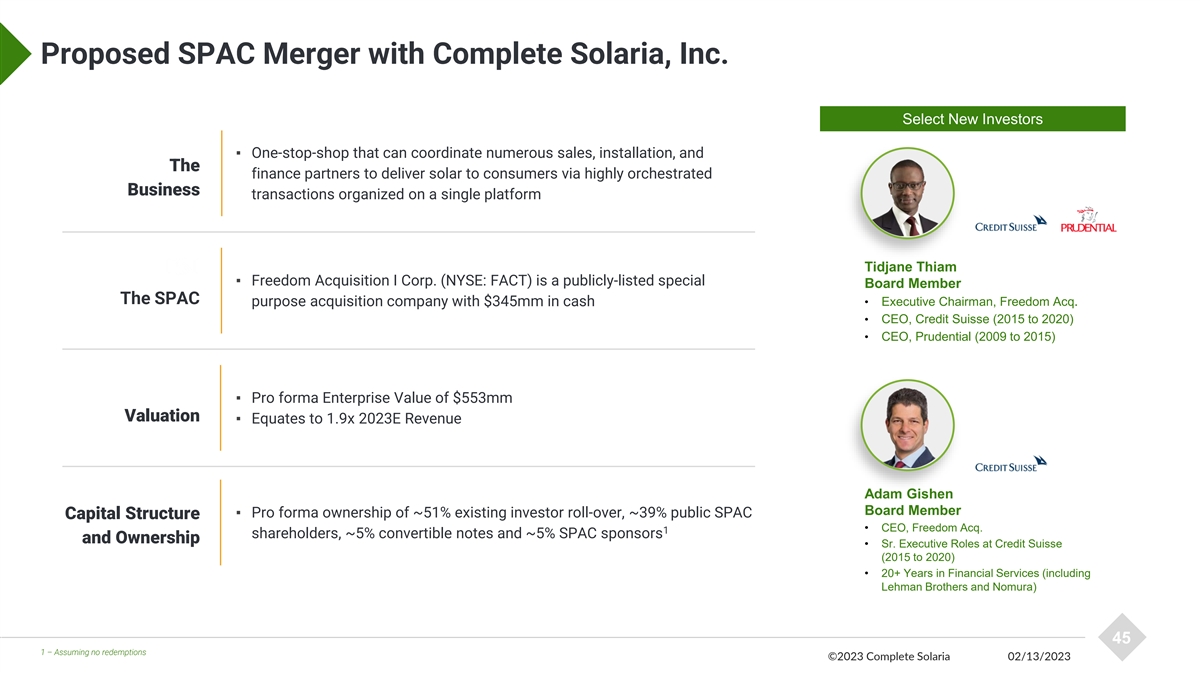The image size is (1200, 675).
Task: Click the Adam Gishen name label
Action: pyautogui.click(x=908, y=494)
